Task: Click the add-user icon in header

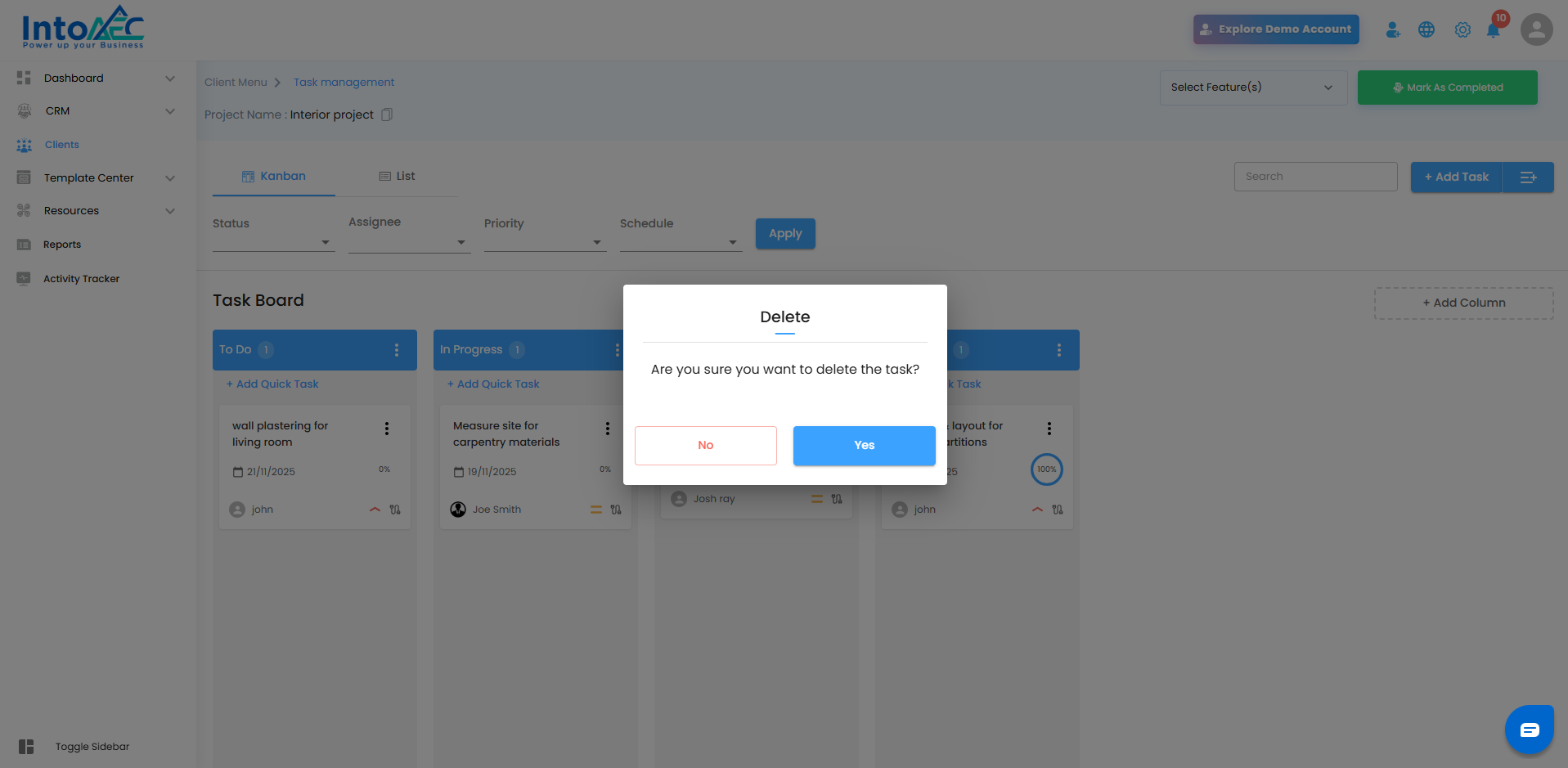Action: pyautogui.click(x=1392, y=30)
